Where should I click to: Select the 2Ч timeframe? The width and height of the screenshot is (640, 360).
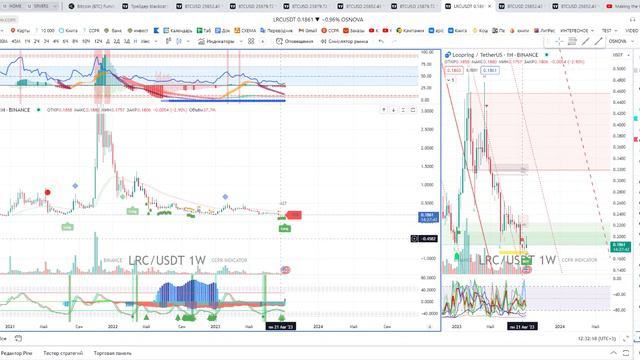(37, 41)
